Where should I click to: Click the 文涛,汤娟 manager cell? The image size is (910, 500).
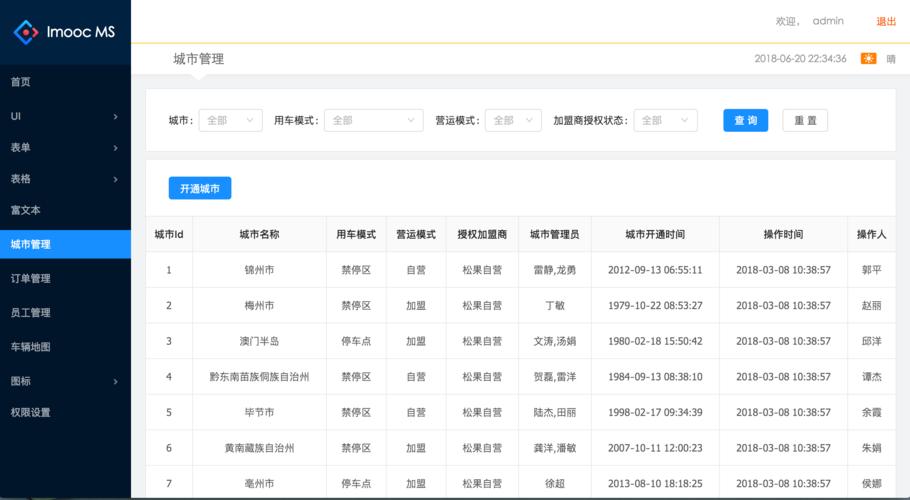555,341
